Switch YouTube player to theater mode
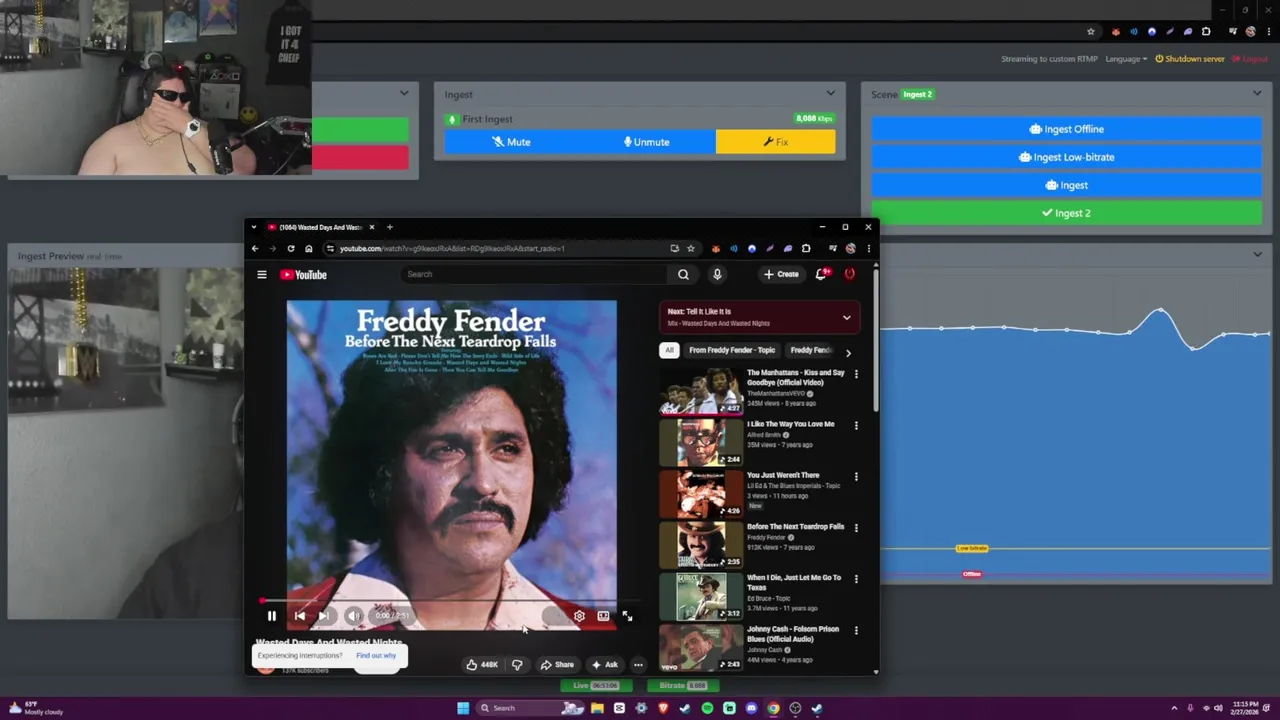 tap(603, 616)
